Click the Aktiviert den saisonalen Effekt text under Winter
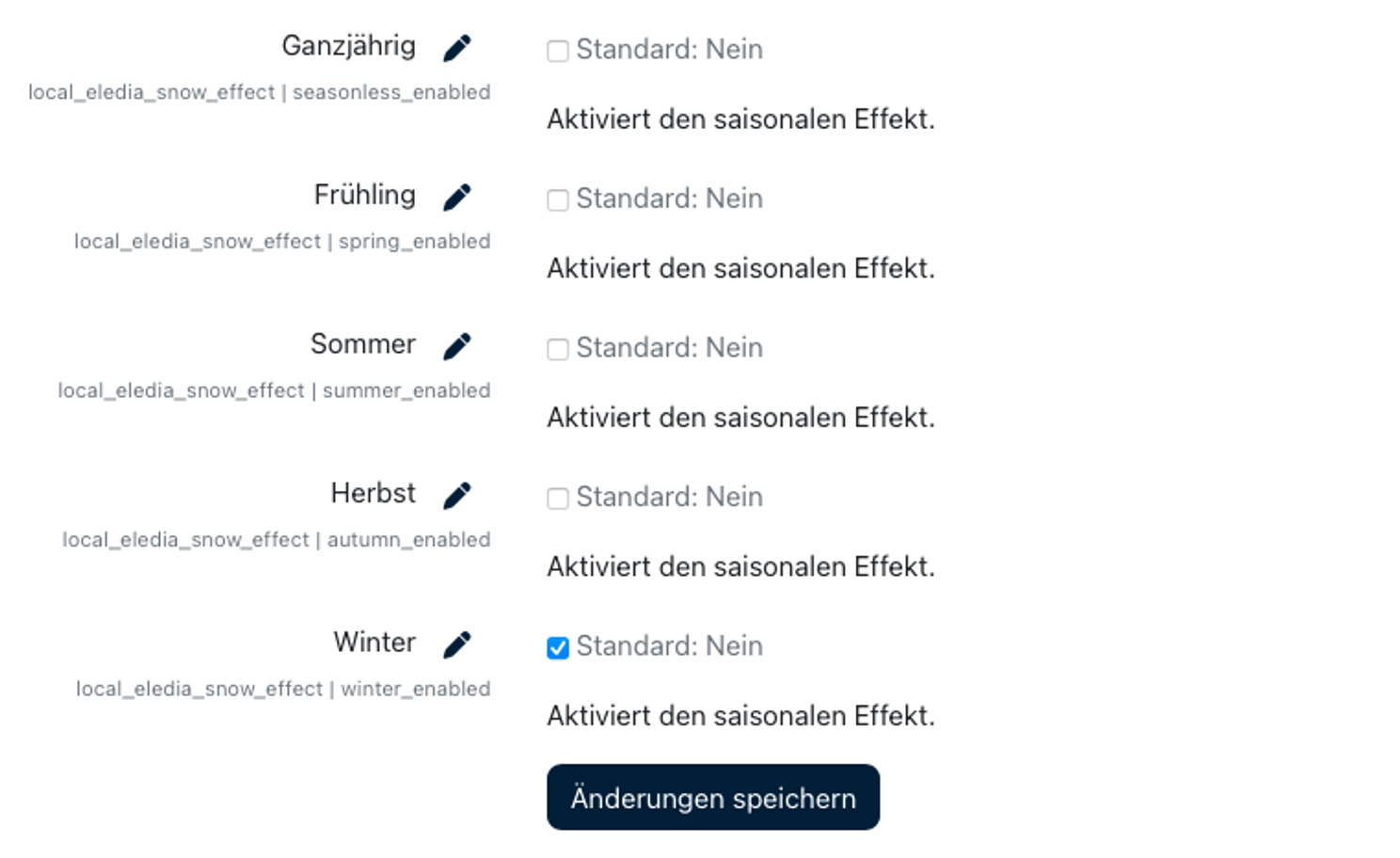The height and width of the screenshot is (858, 1400). (x=740, y=715)
